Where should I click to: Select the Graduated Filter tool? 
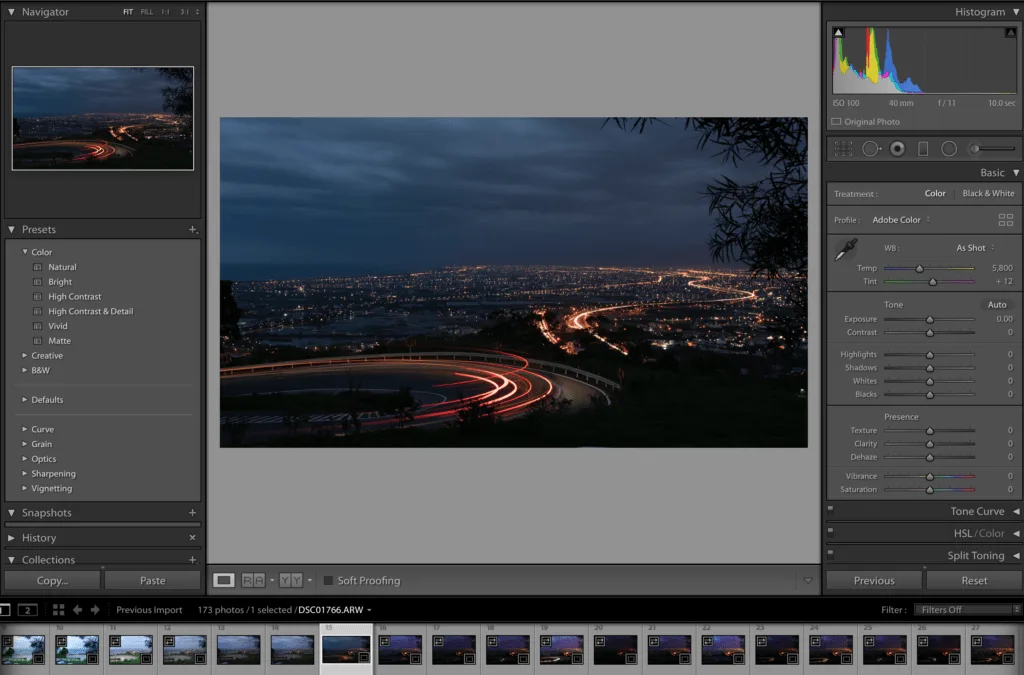click(x=923, y=149)
